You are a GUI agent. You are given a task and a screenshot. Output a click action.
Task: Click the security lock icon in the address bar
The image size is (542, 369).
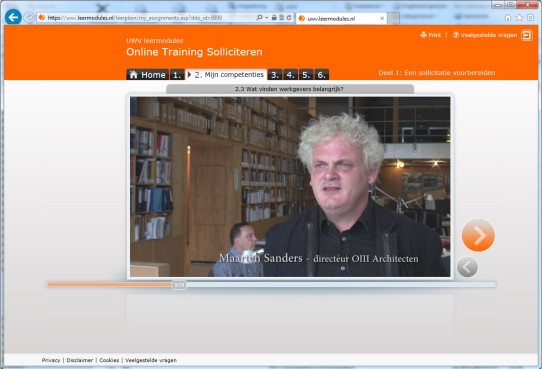(274, 17)
